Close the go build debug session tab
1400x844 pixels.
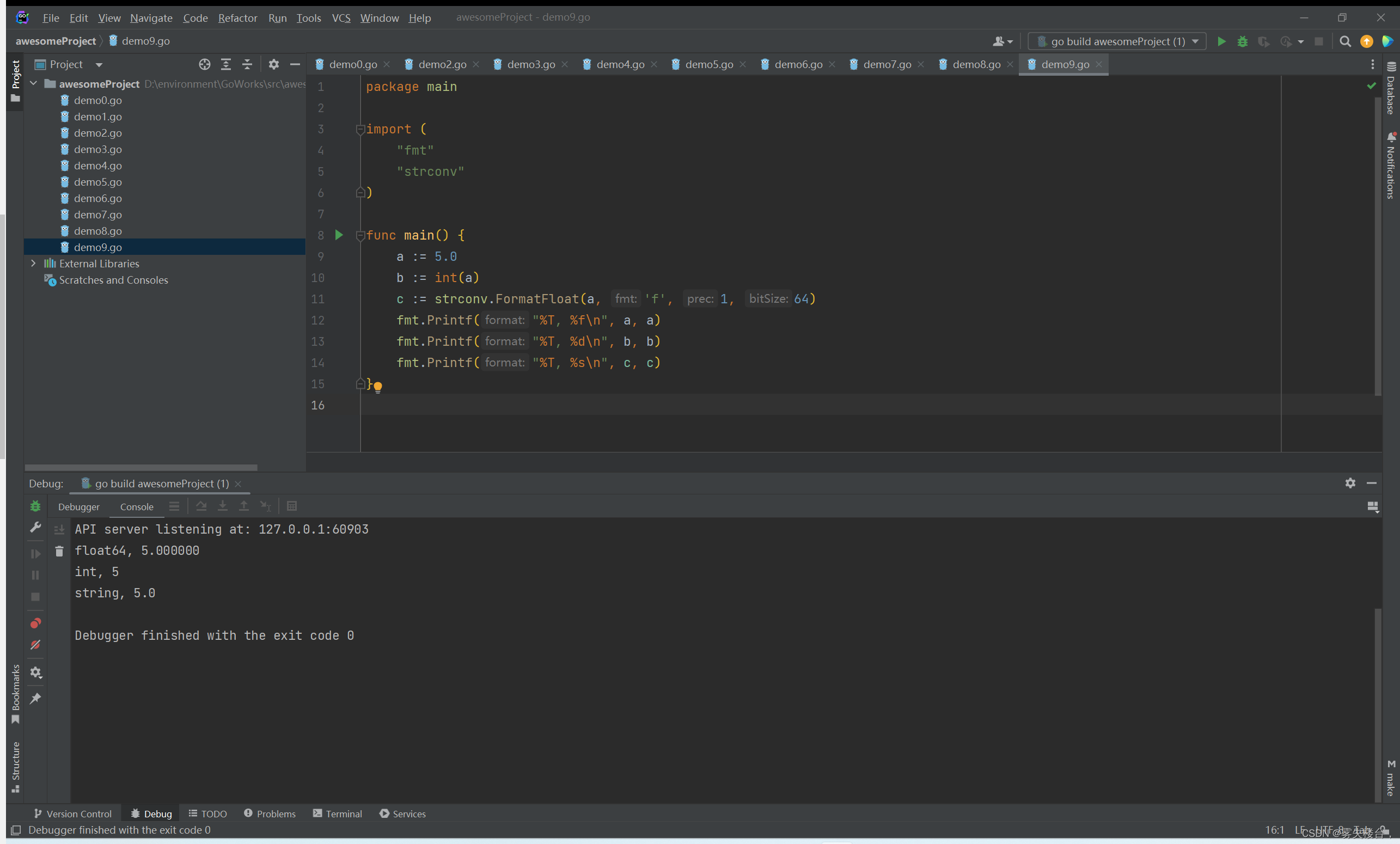coord(238,484)
